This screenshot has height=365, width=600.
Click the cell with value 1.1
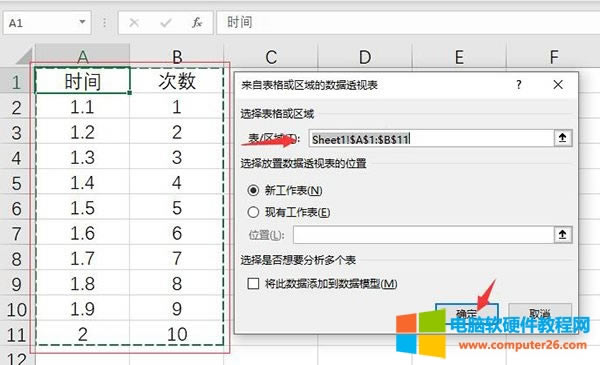pos(83,106)
